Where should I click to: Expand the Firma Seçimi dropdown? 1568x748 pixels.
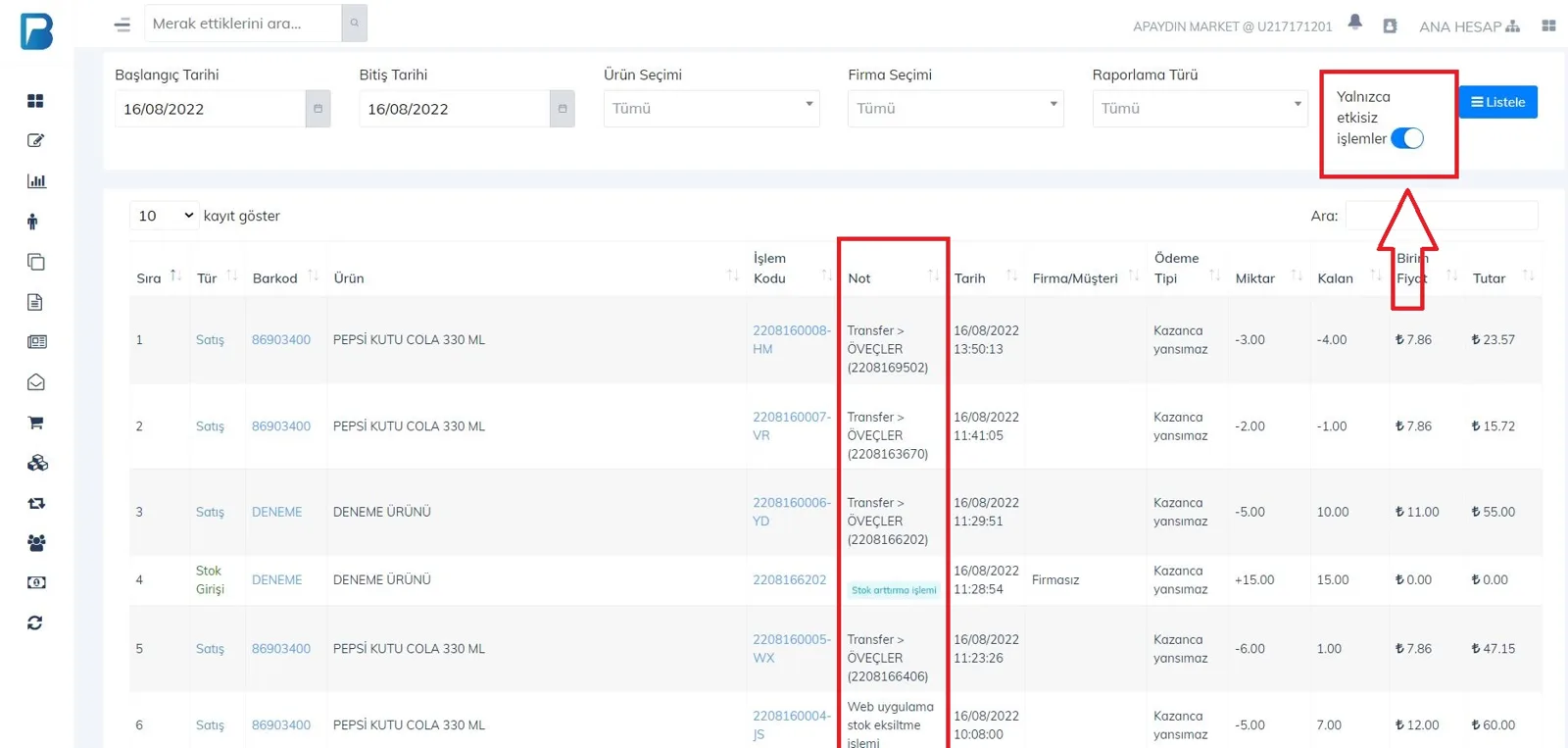(955, 109)
